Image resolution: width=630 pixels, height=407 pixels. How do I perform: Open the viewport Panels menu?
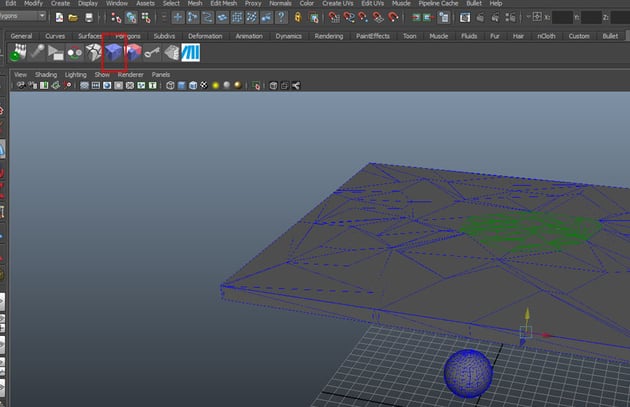click(x=160, y=74)
